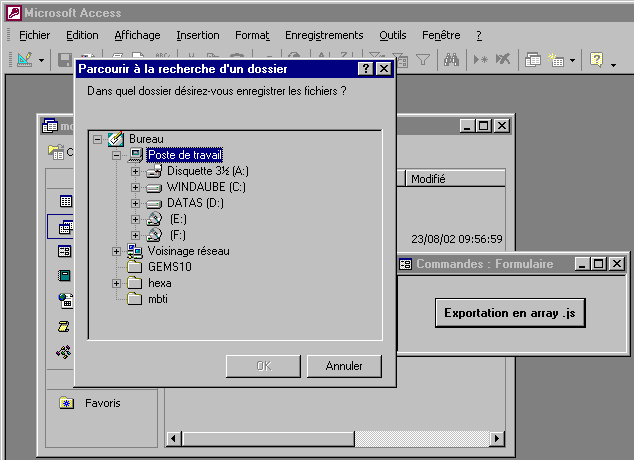Add a new record with the arrow-star icon
The image size is (634, 460).
(x=480, y=60)
